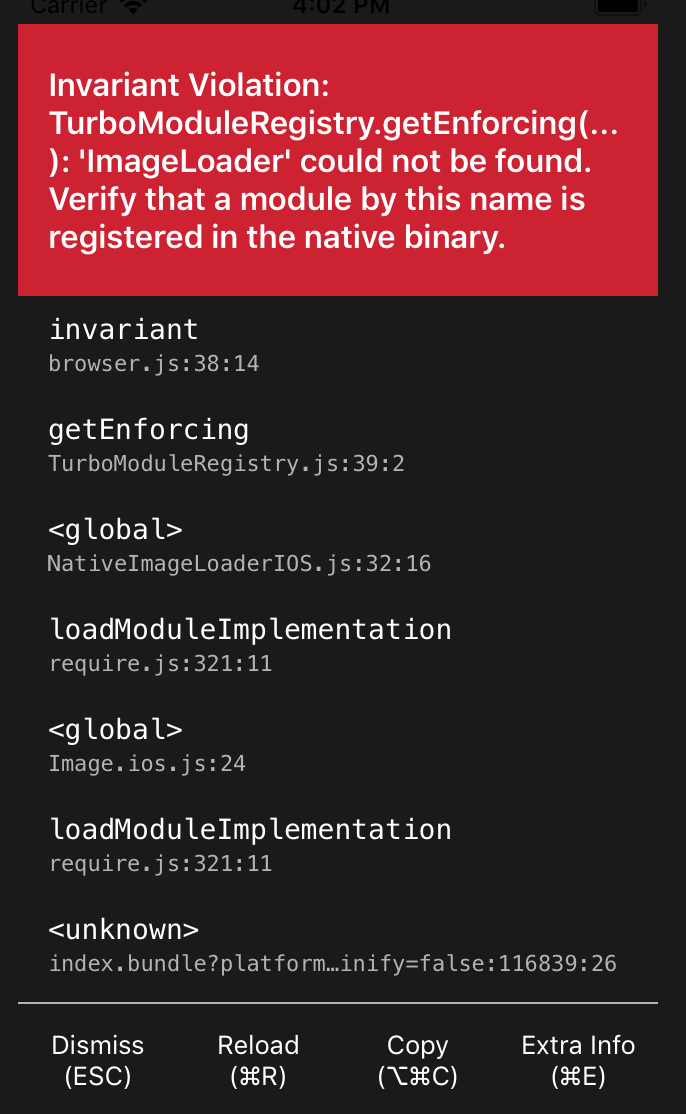The image size is (686, 1114).
Task: Dismiss the error with the Dismiss button
Action: coord(97,1059)
